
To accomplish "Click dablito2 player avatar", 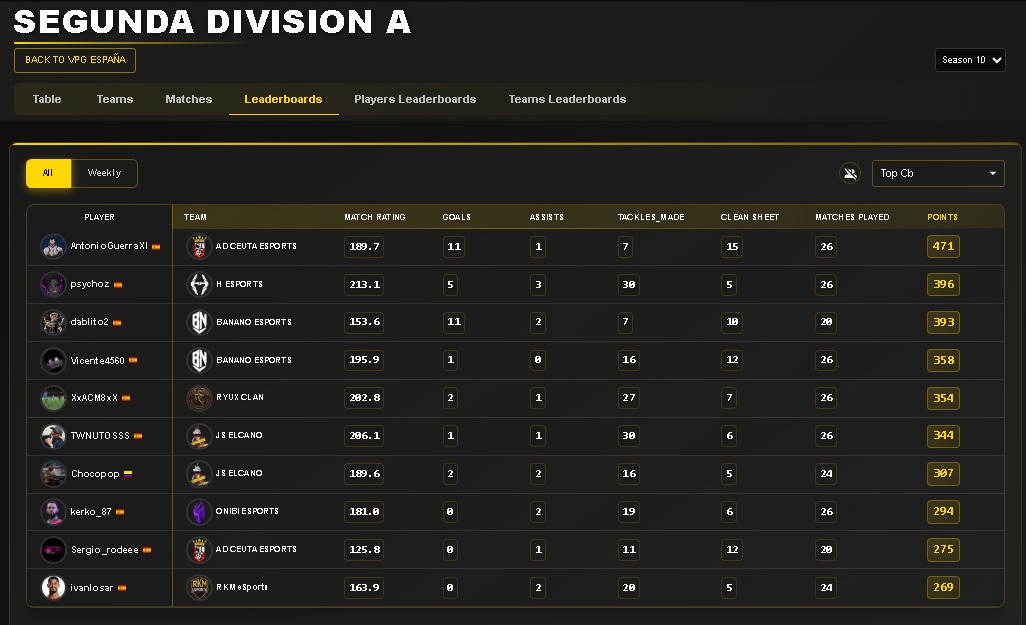I will click(53, 322).
